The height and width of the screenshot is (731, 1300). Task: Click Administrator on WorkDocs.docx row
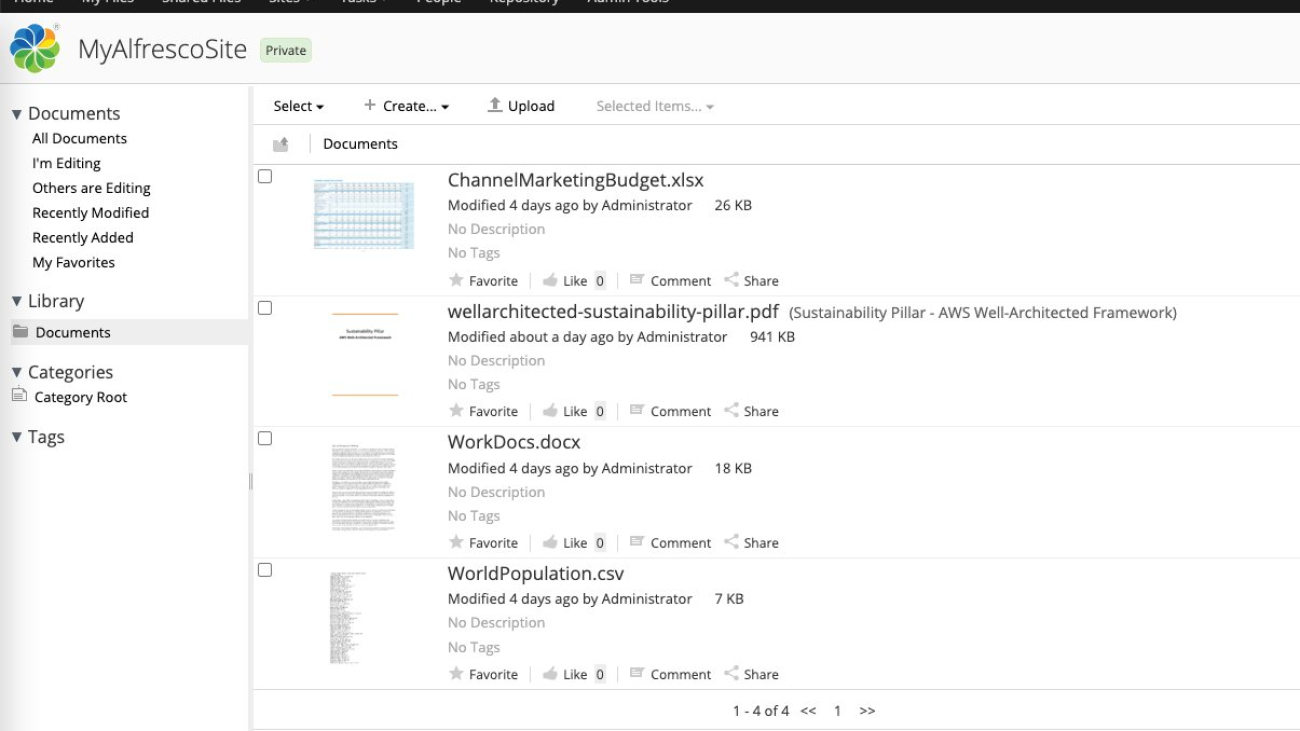[647, 468]
